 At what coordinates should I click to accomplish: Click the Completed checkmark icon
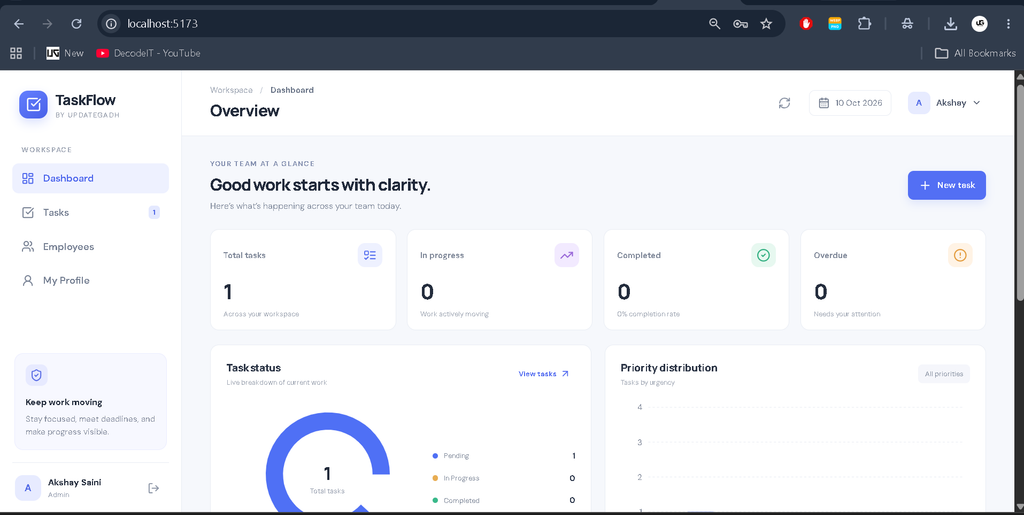click(x=763, y=255)
